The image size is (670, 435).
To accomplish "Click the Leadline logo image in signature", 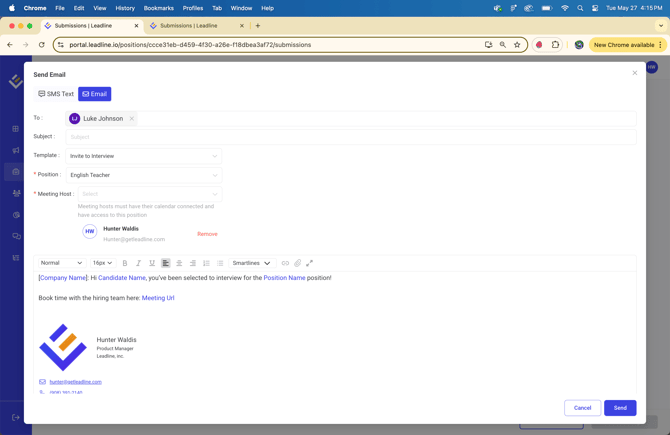I will 63,347.
